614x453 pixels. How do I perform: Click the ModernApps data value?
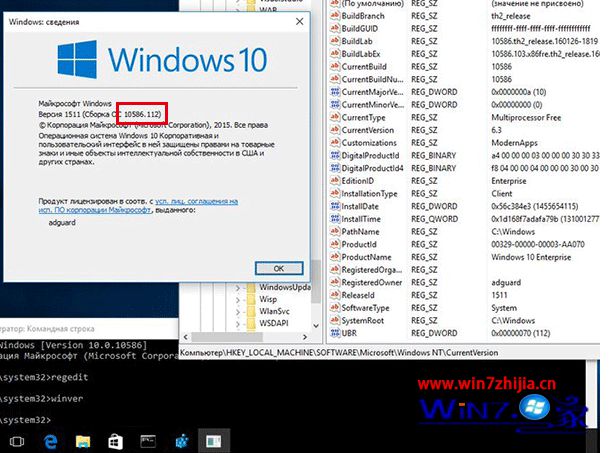(514, 143)
